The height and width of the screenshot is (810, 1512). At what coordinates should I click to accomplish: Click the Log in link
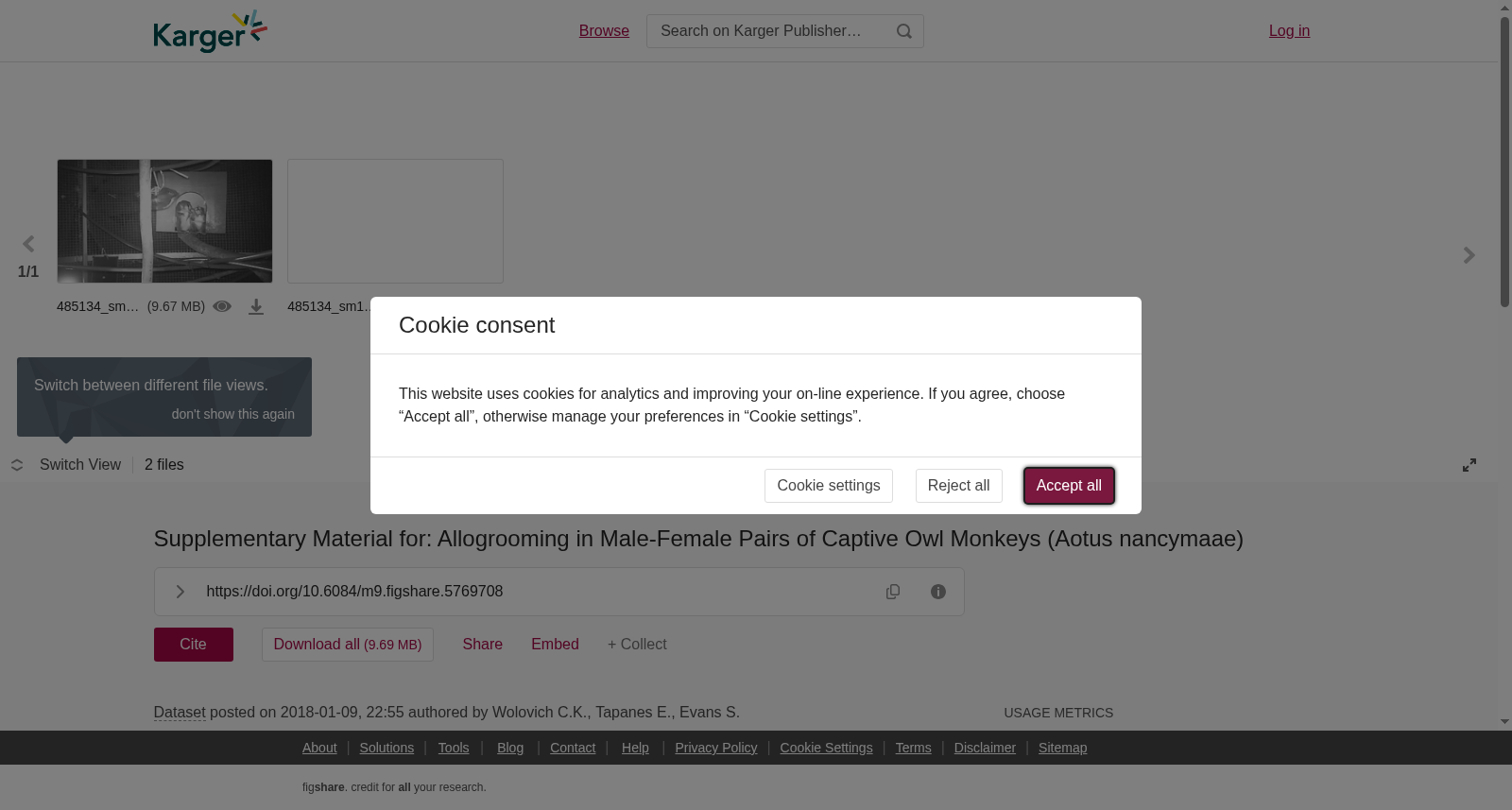(x=1289, y=31)
